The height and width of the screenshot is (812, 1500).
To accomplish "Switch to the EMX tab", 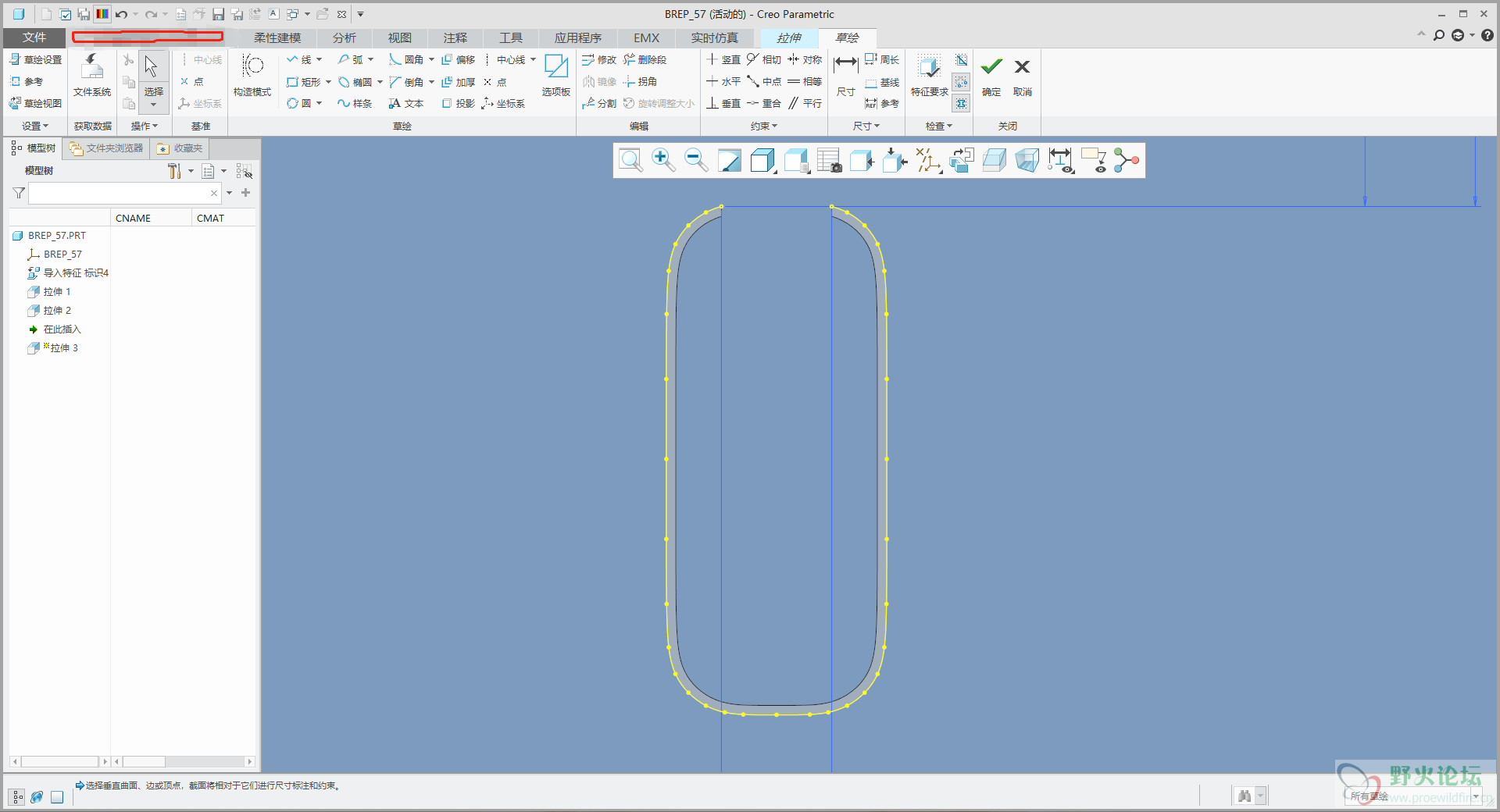I will coord(646,37).
